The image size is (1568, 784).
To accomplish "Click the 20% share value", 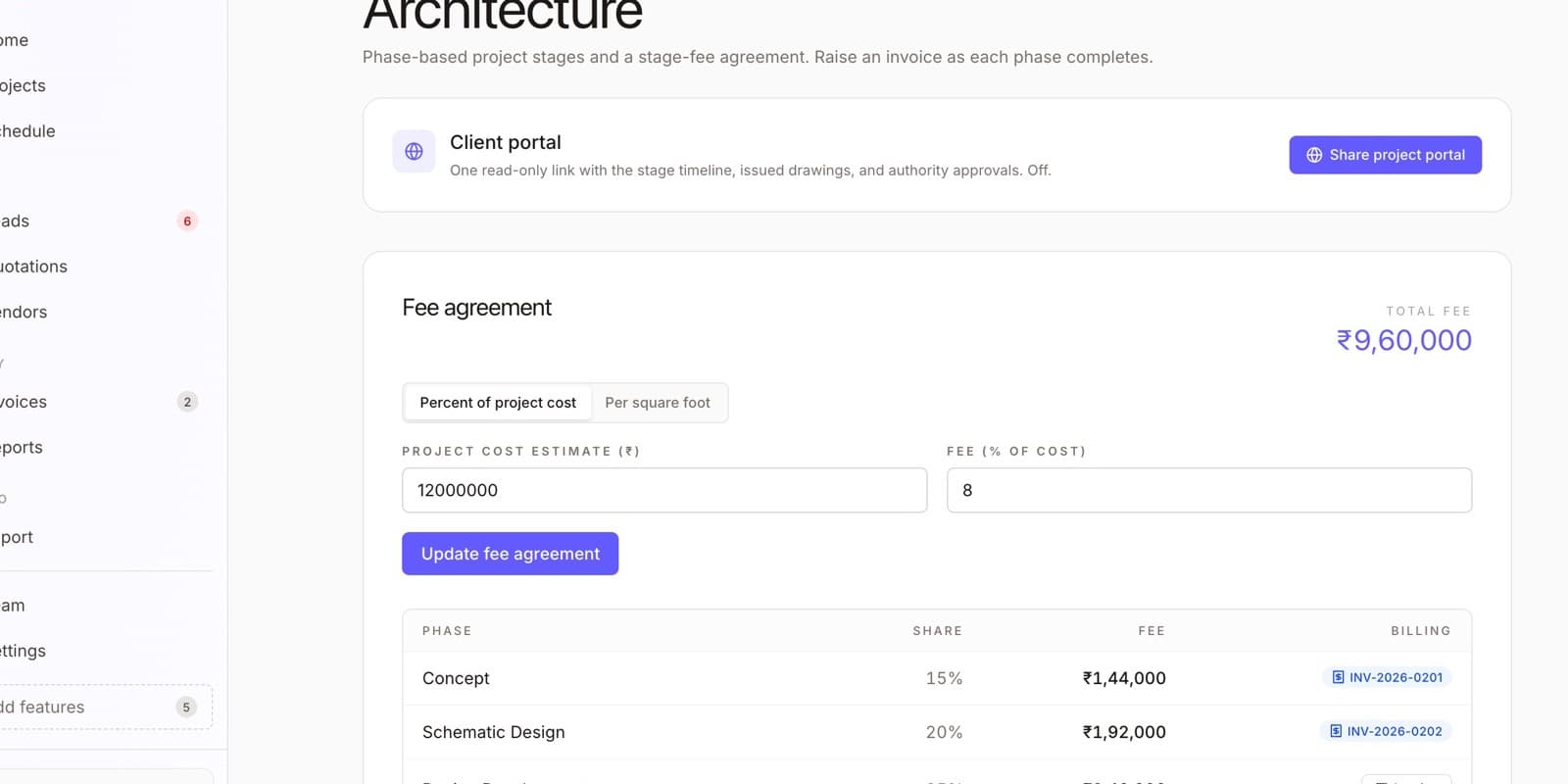I will coord(944,732).
